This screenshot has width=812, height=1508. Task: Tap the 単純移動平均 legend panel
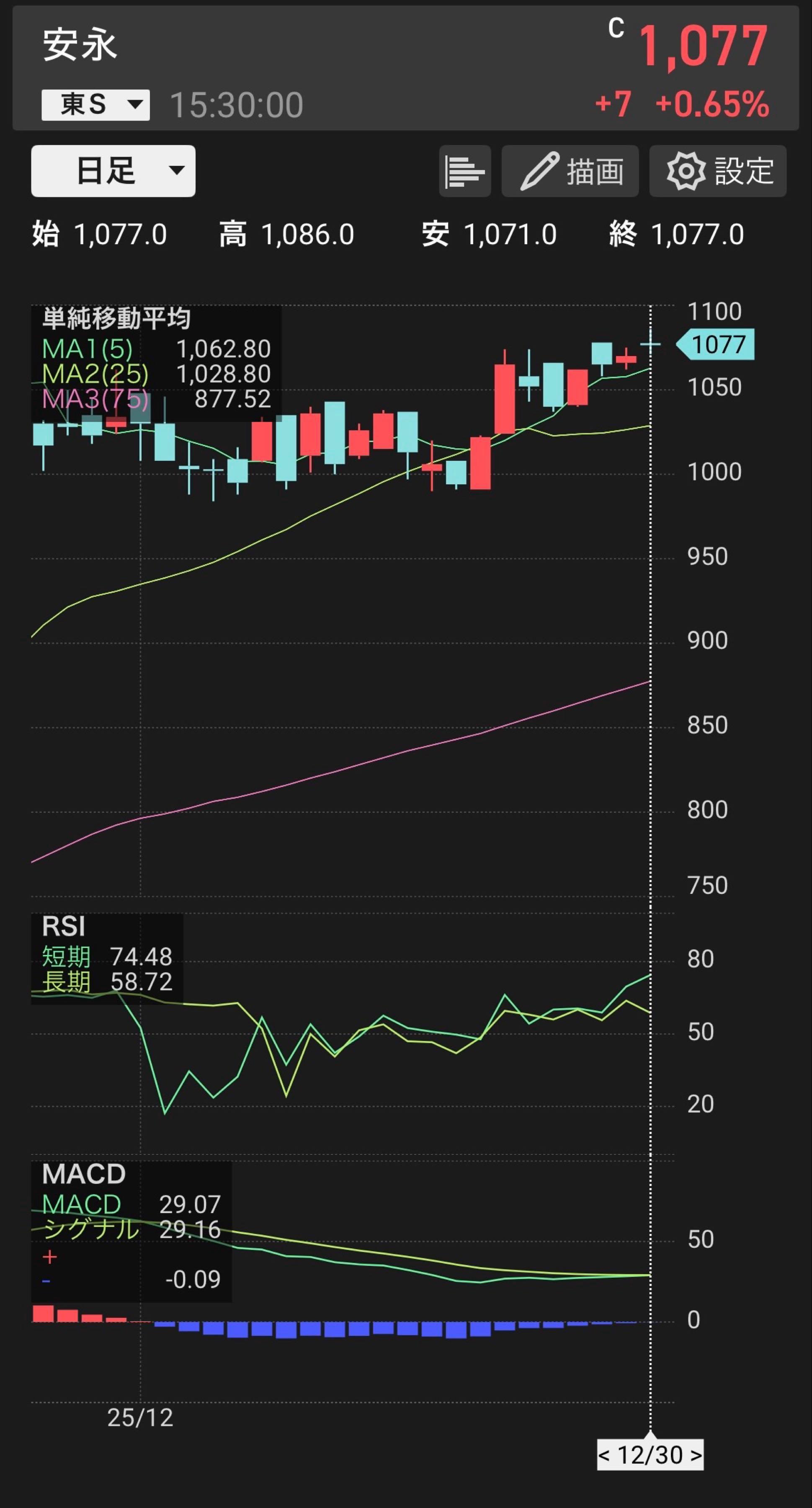coord(116,318)
